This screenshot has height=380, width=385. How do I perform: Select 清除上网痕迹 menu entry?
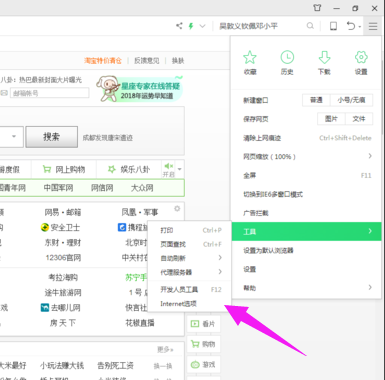306,138
